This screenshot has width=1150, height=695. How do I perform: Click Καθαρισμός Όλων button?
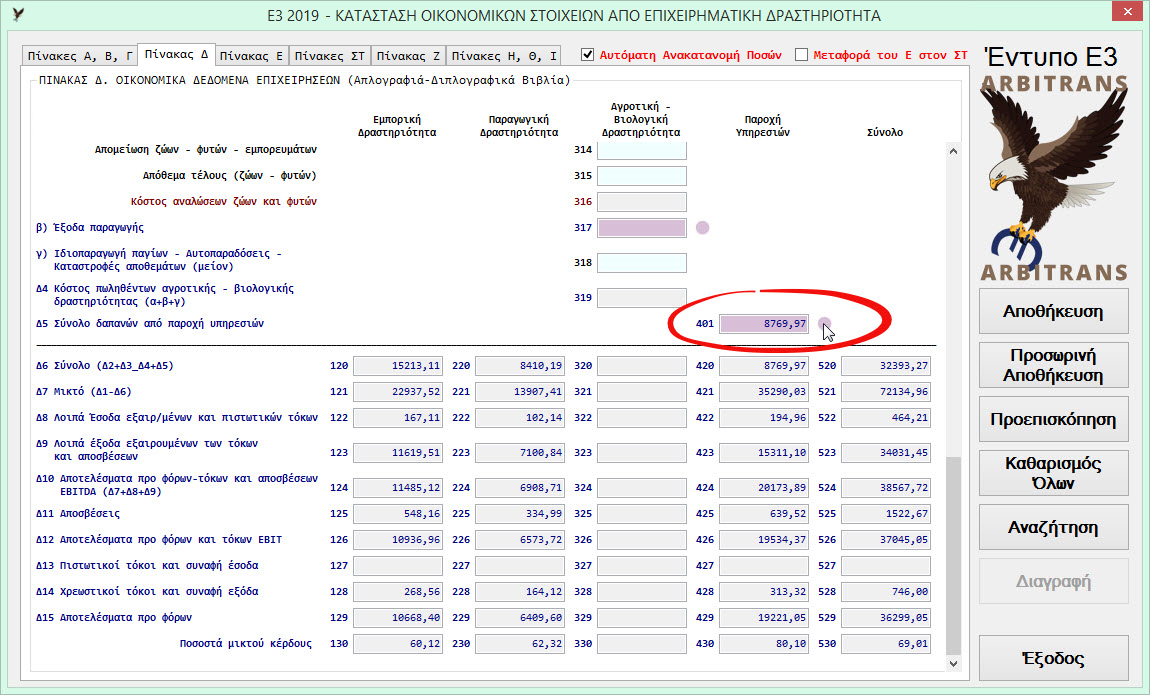(x=1053, y=473)
